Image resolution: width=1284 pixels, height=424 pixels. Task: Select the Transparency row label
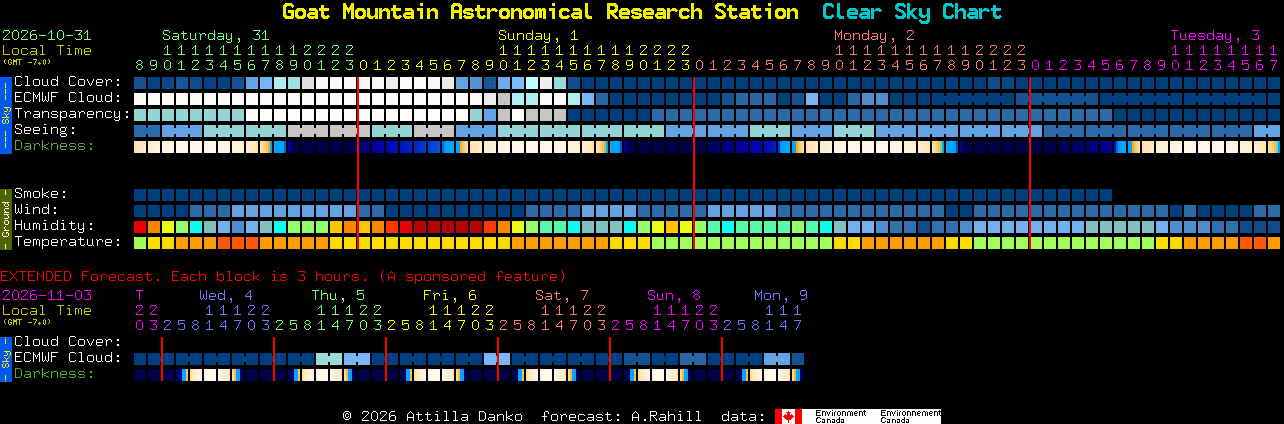pyautogui.click(x=73, y=114)
